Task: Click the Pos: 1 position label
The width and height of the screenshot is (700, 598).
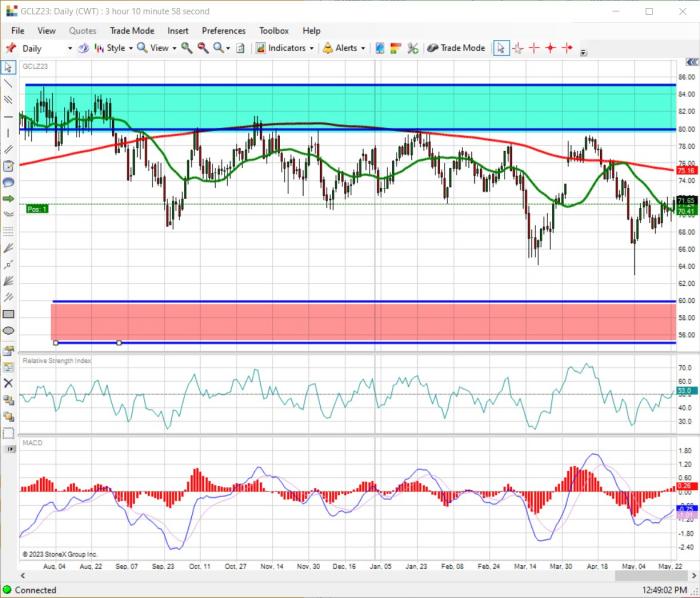Action: coord(37,209)
